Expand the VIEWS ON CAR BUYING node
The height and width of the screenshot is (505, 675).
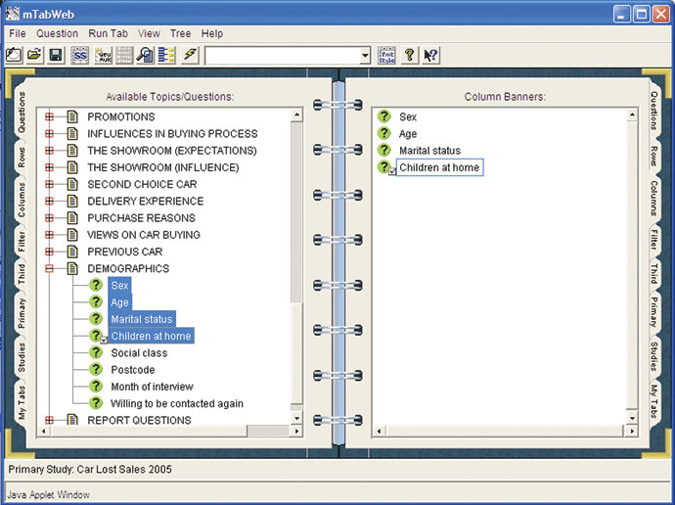(x=49, y=235)
